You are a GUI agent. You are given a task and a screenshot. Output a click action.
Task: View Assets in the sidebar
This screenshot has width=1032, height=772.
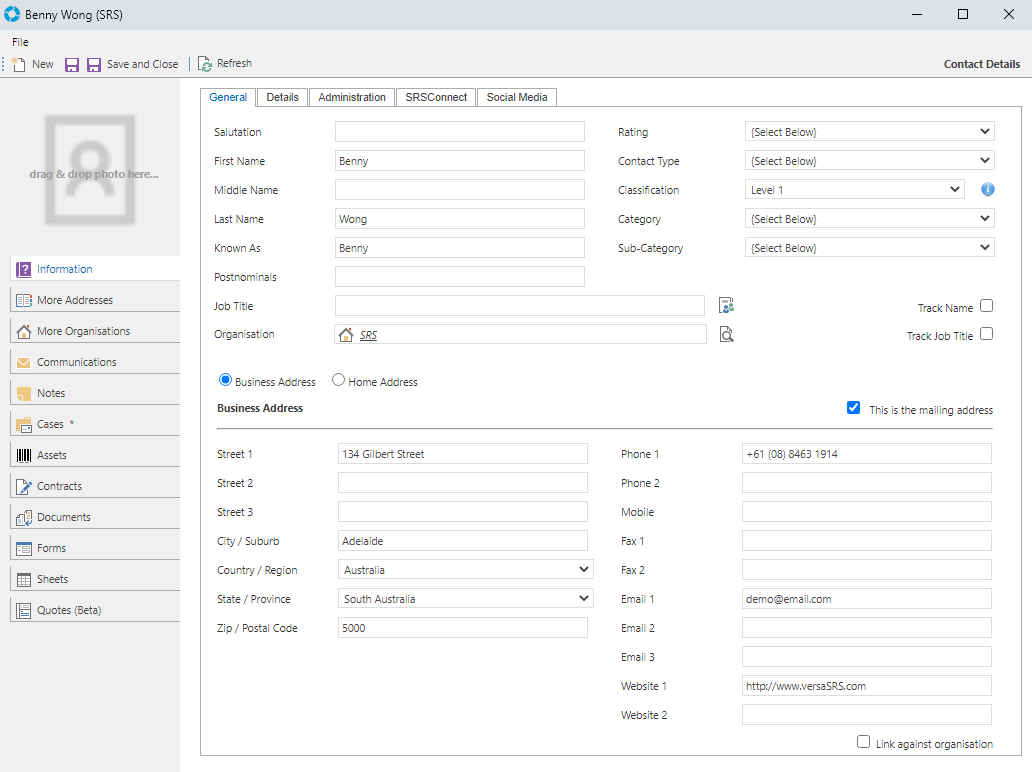click(95, 455)
